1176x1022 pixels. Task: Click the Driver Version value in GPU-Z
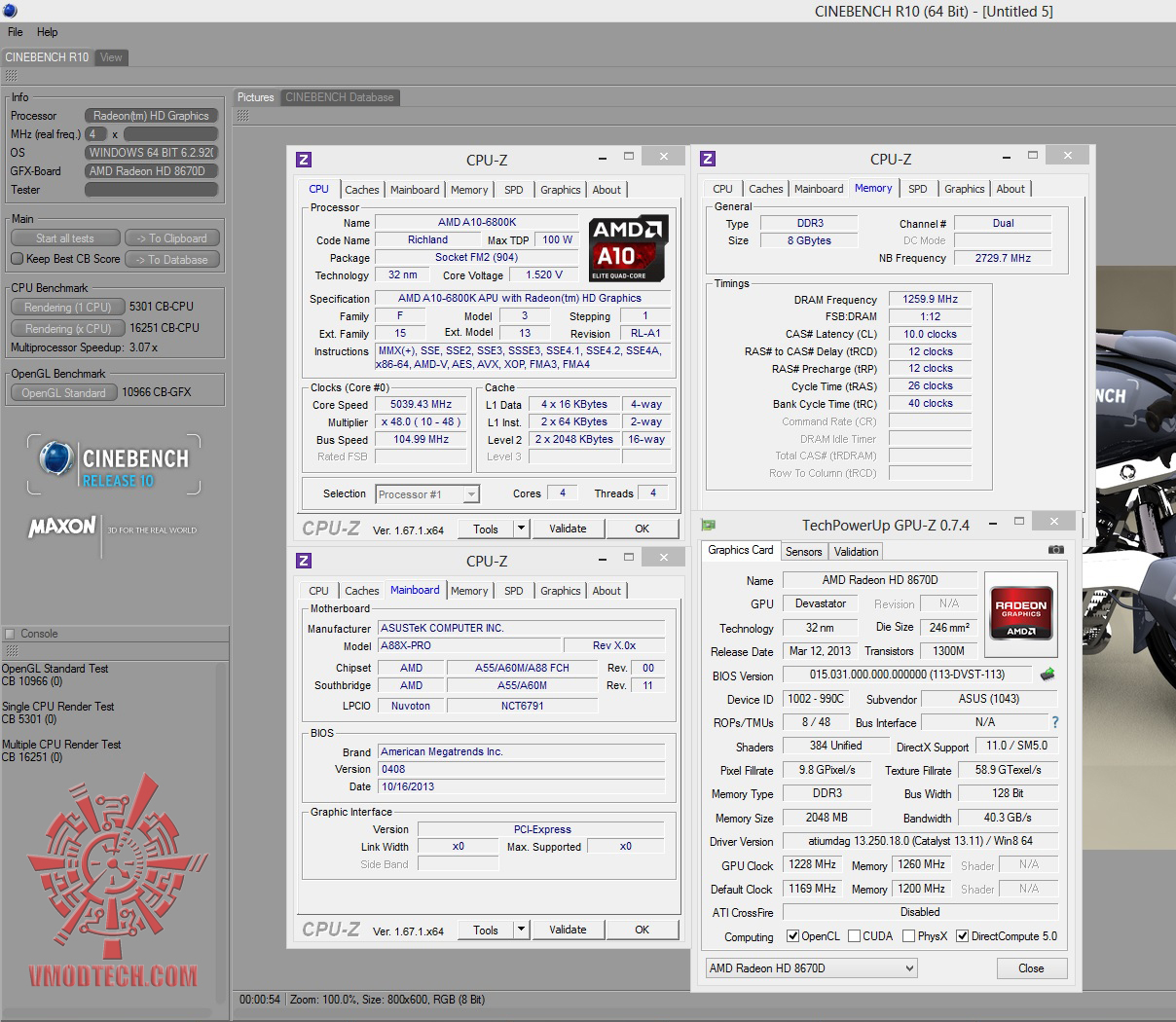[920, 841]
